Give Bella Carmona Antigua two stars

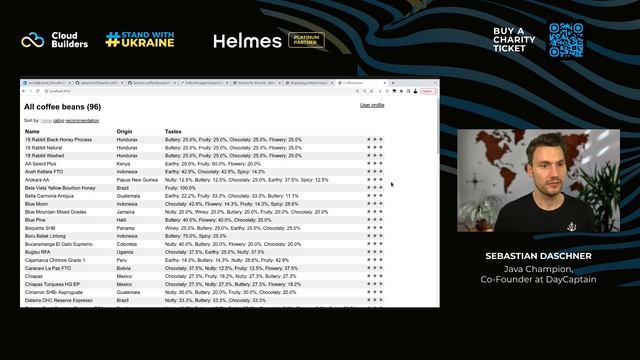[x=375, y=196]
